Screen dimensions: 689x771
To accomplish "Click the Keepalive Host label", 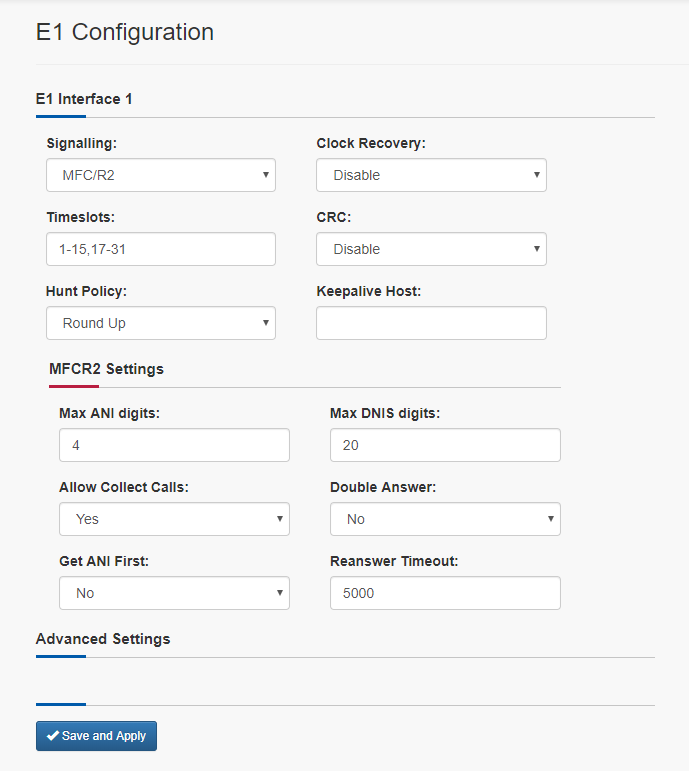I will point(369,291).
